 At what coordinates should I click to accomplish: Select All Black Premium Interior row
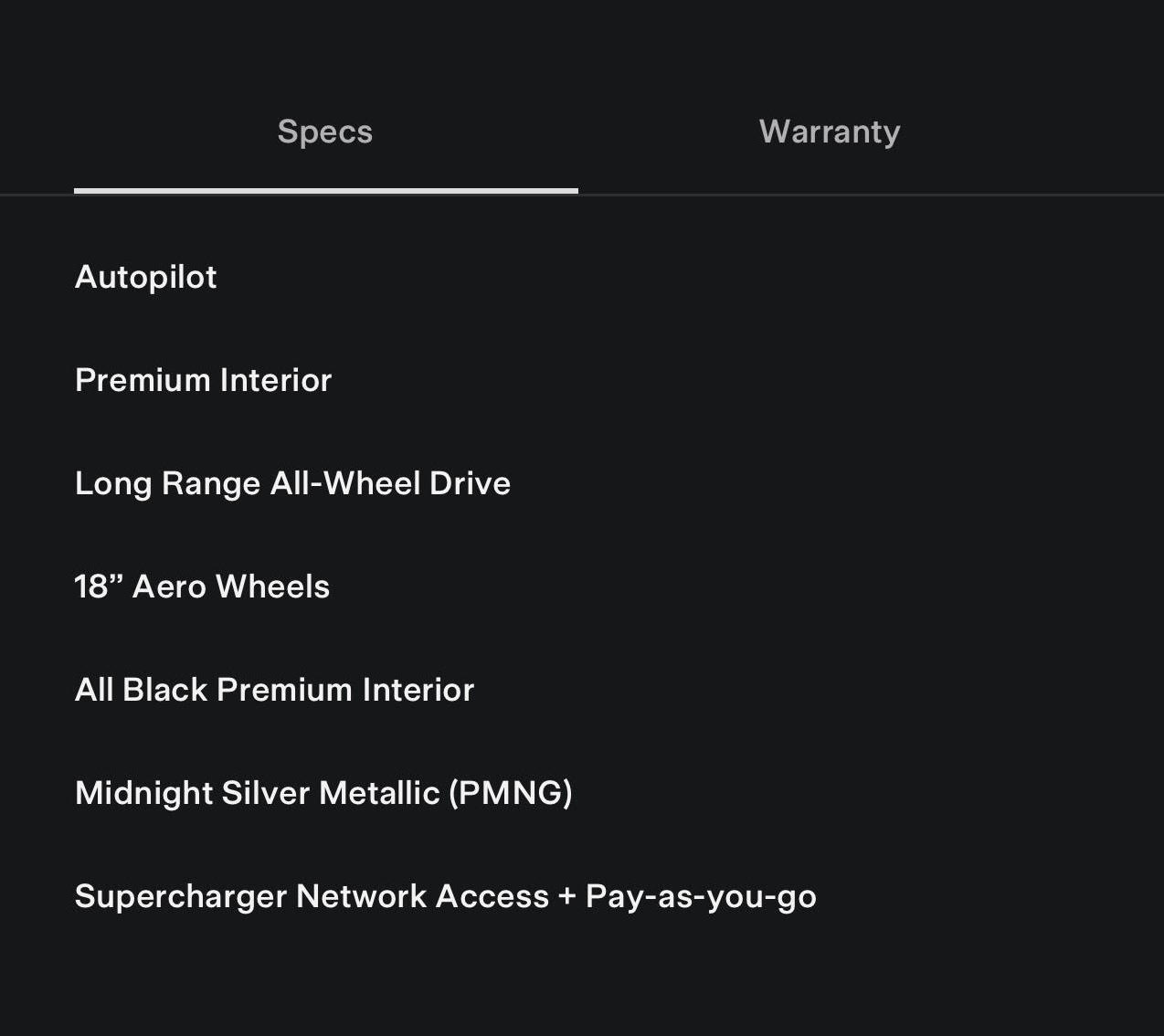tap(274, 690)
